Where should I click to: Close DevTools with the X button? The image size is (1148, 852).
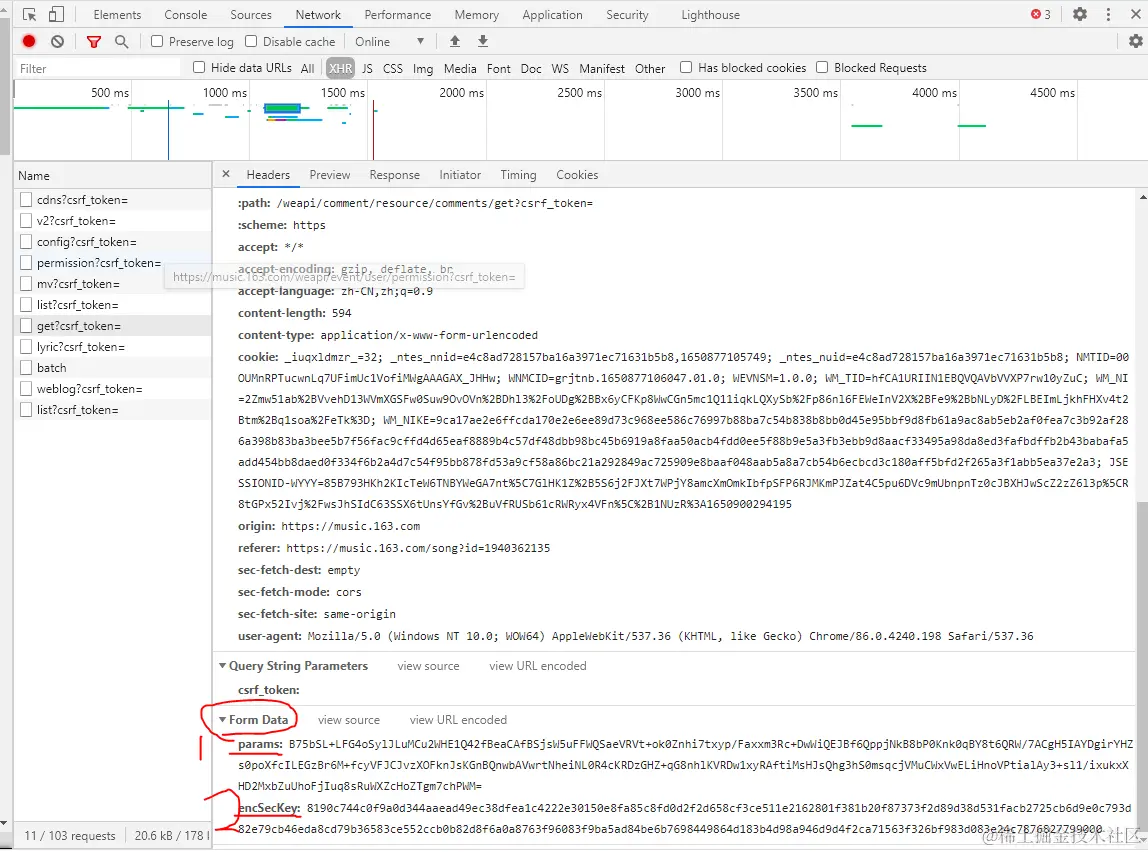click(x=1136, y=14)
